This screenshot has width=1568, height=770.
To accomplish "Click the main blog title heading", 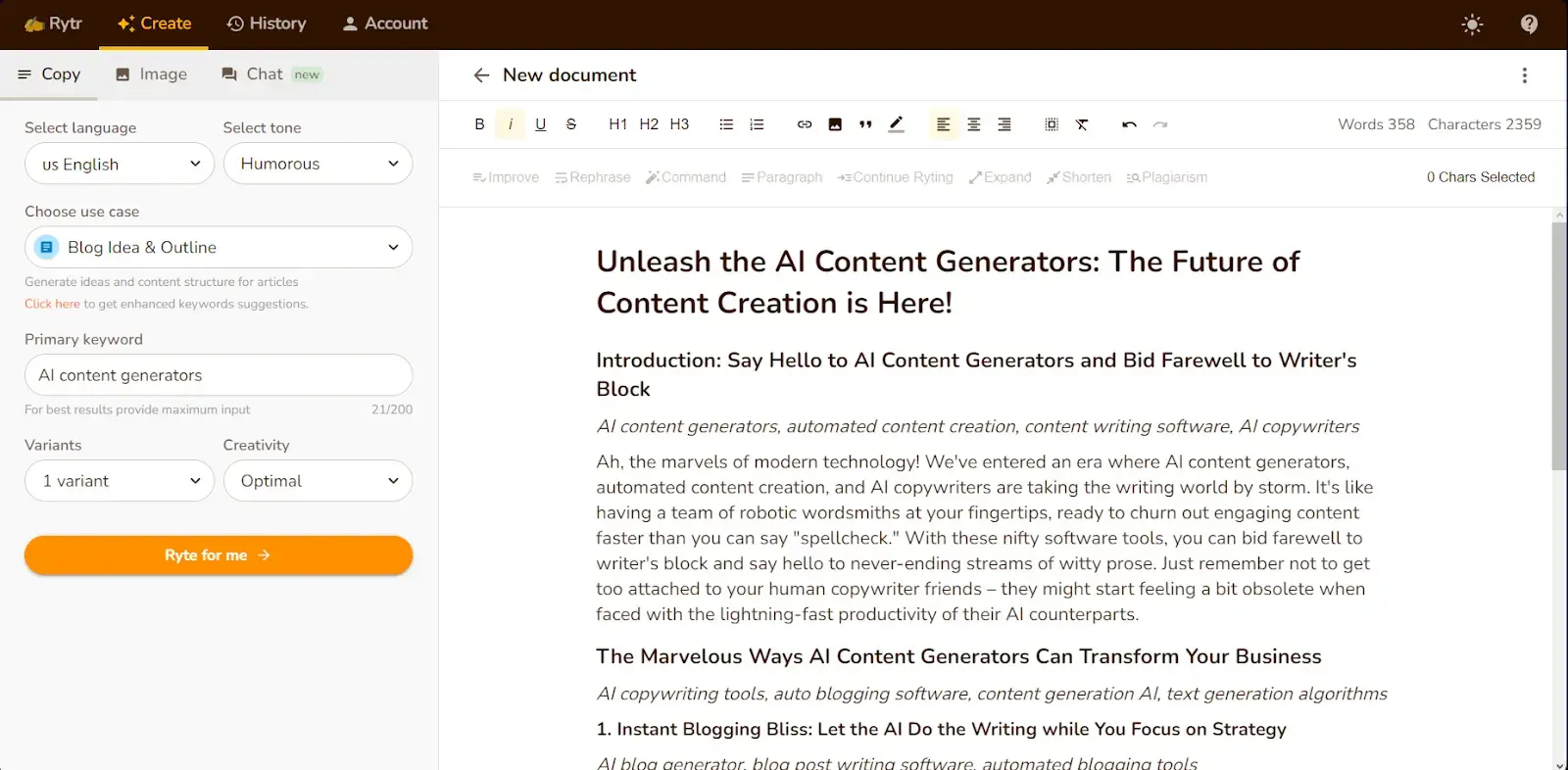I will pyautogui.click(x=948, y=282).
